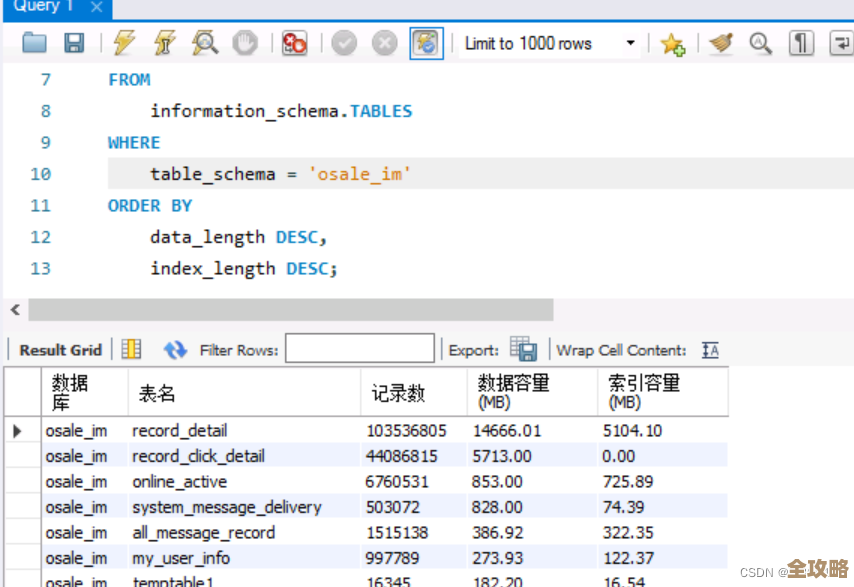Enable auto-commit with the highlighted toolbar toggle
Viewport: 854px width, 587px height.
pos(425,43)
